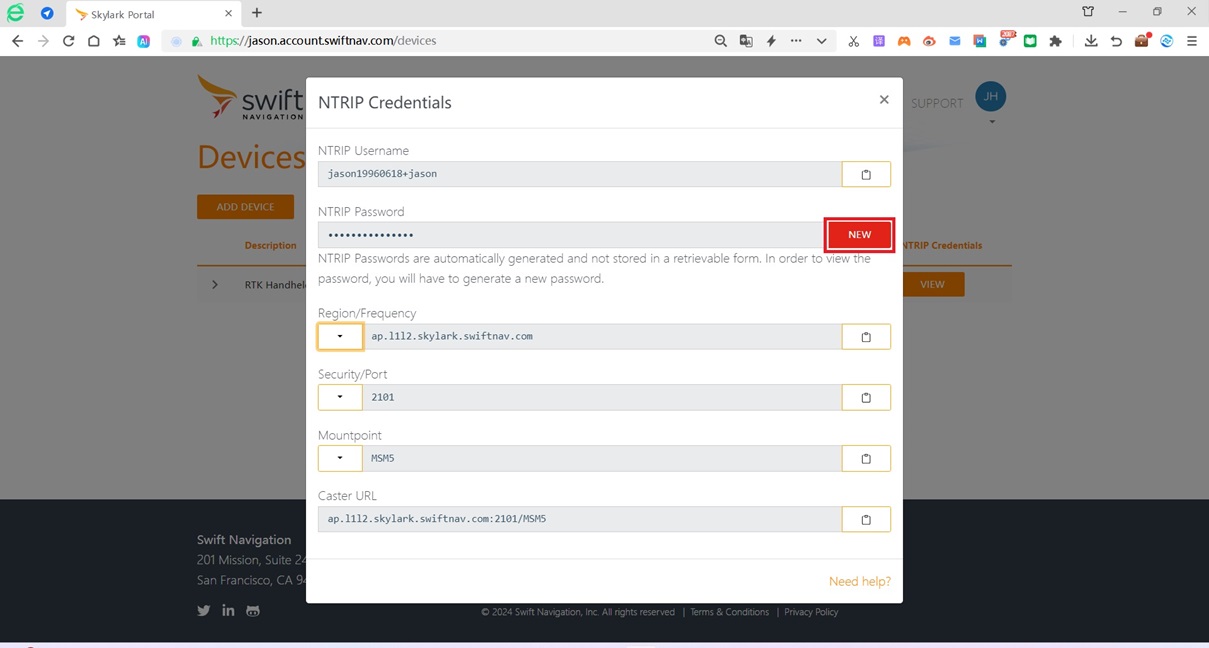Open the Privacy Policy link
Screen dimensions: 1209x648
811,612
